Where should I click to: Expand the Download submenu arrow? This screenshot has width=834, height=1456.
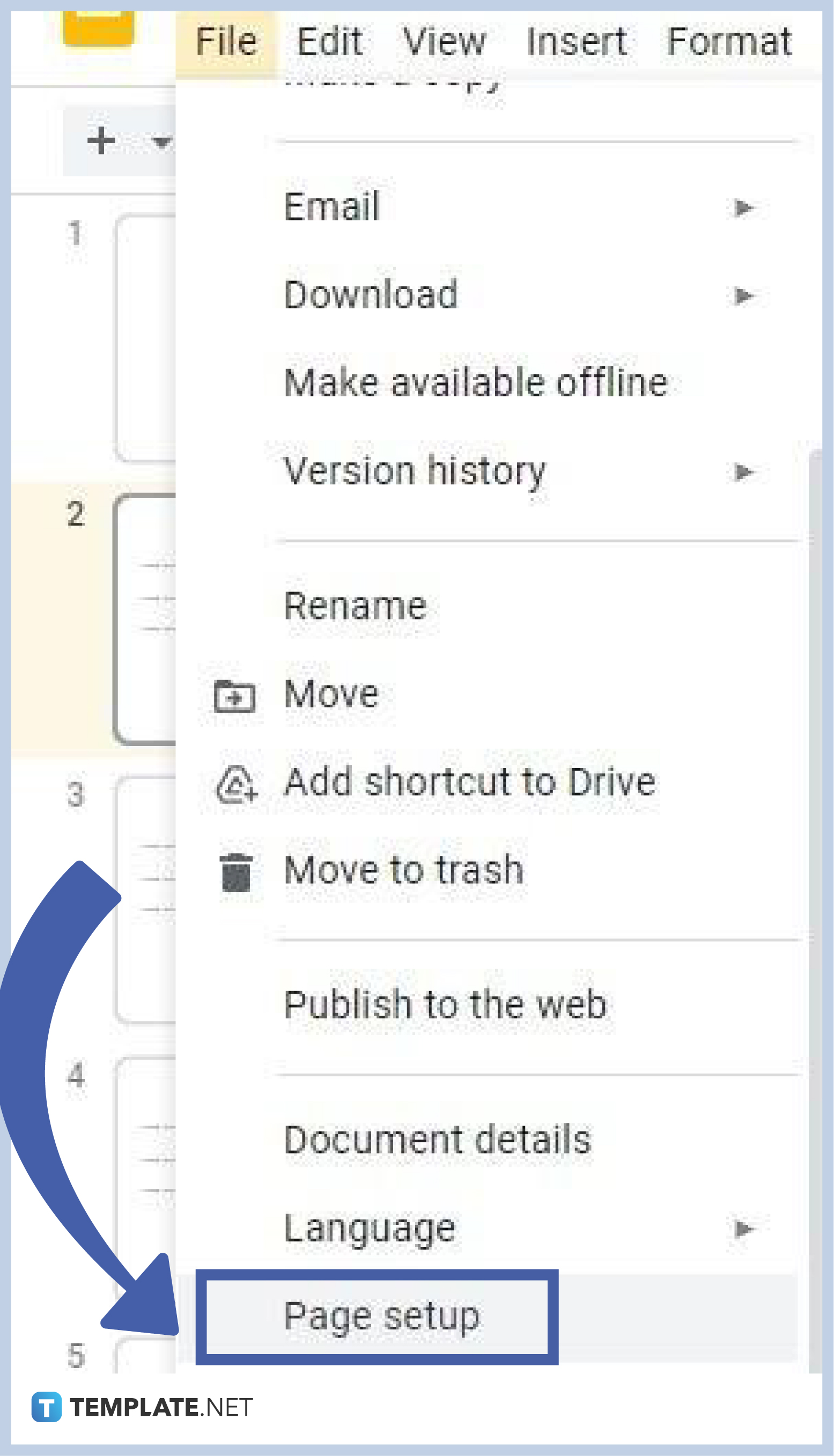click(x=743, y=295)
